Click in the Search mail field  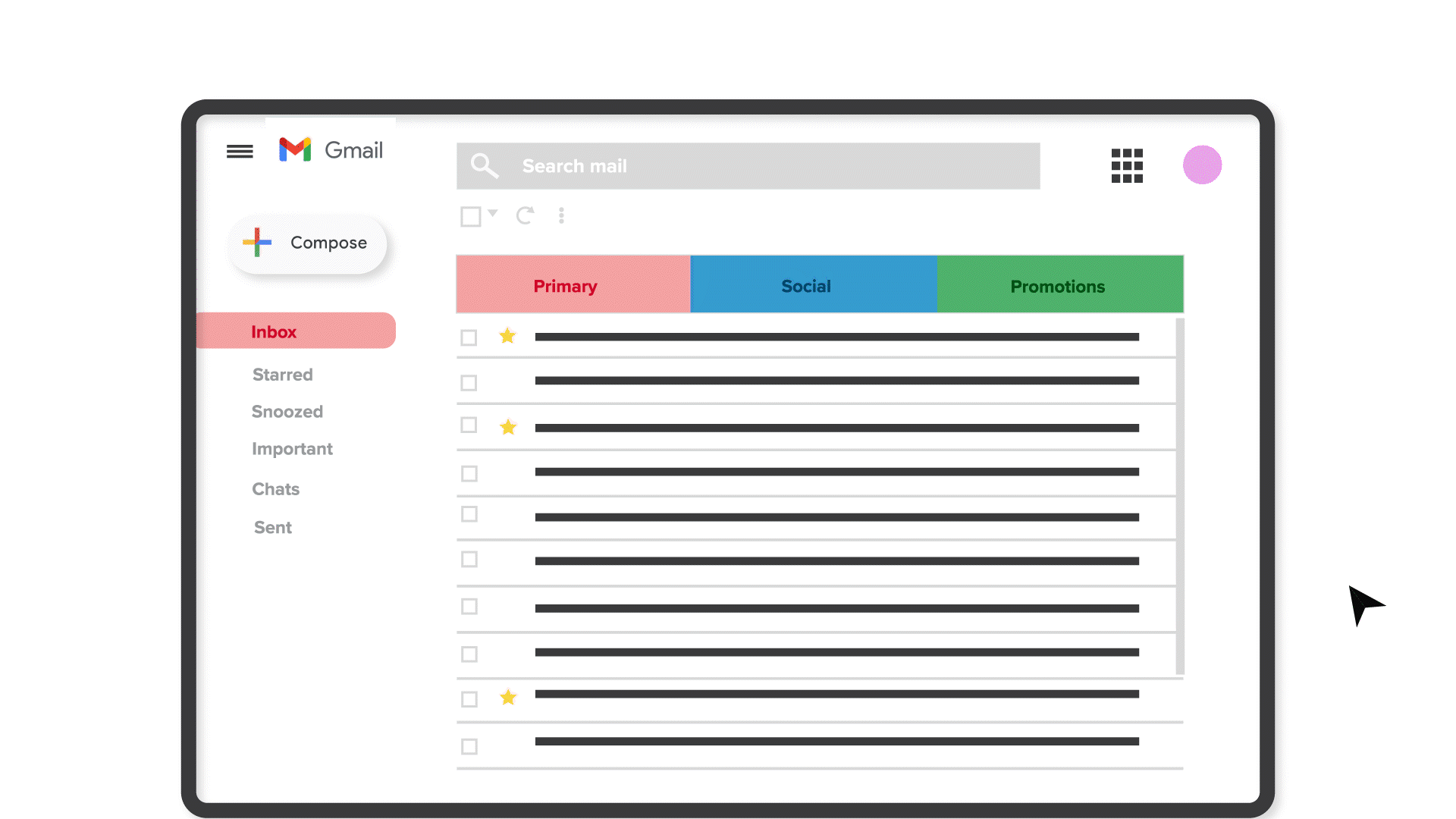[x=747, y=166]
